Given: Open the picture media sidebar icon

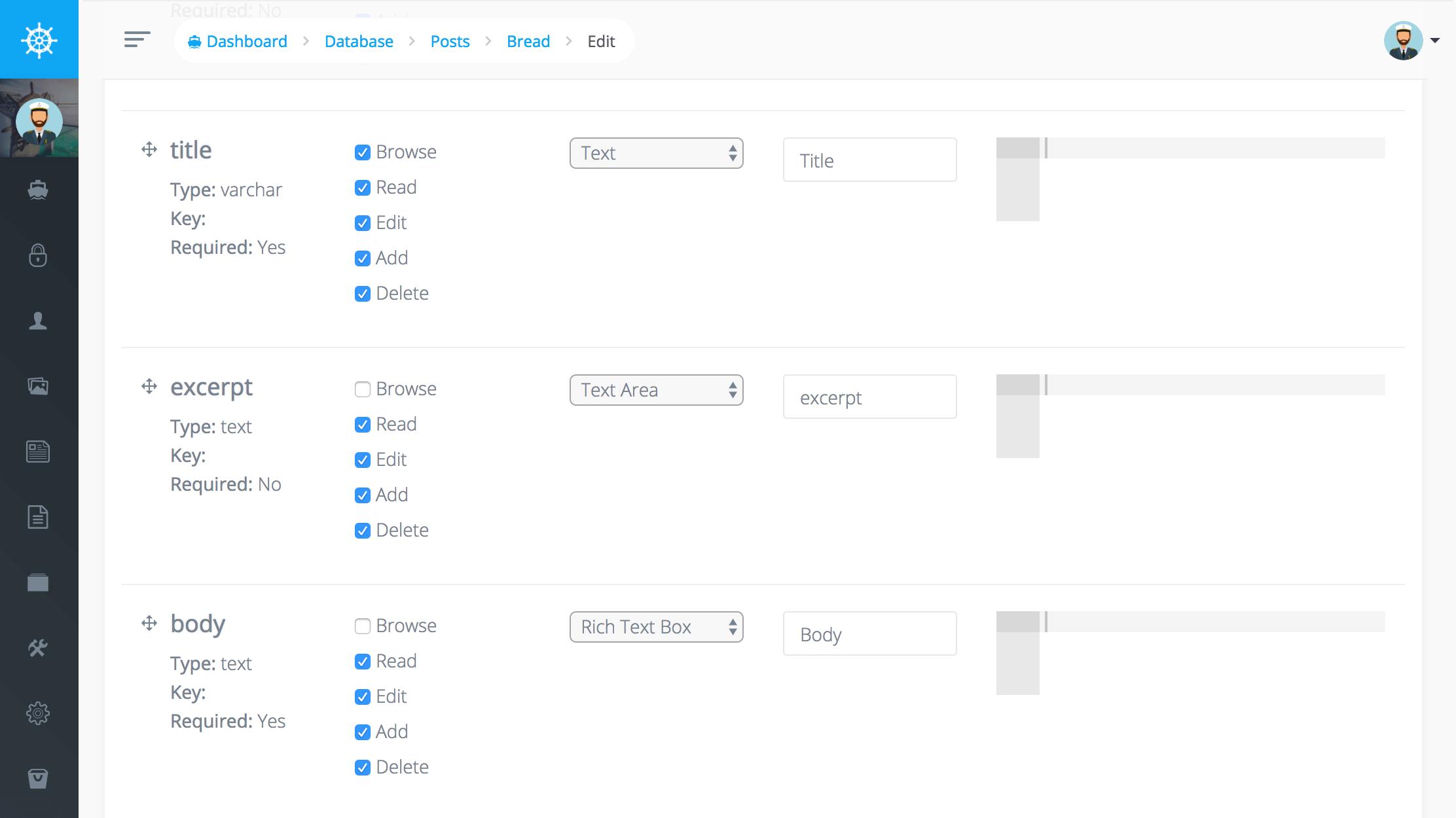Looking at the screenshot, I should 38,386.
